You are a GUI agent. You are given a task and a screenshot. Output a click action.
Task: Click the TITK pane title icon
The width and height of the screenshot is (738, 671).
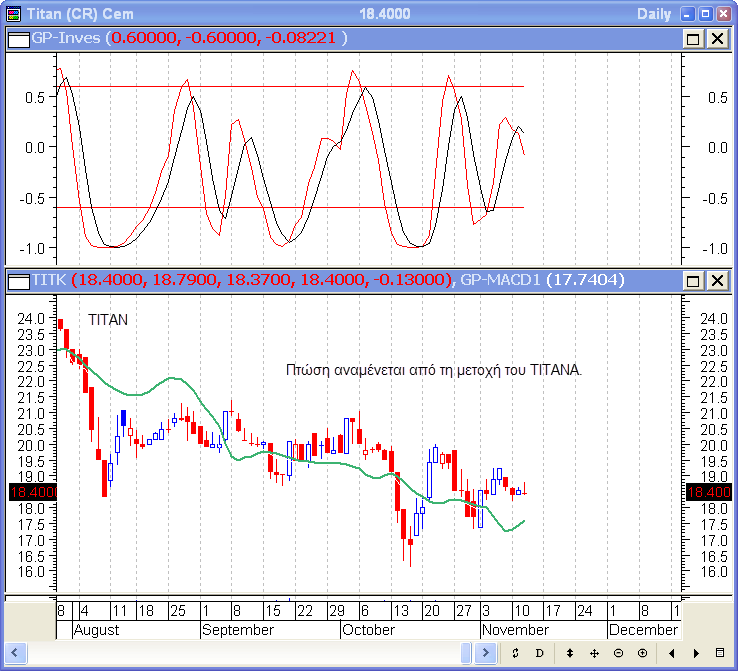click(x=18, y=281)
